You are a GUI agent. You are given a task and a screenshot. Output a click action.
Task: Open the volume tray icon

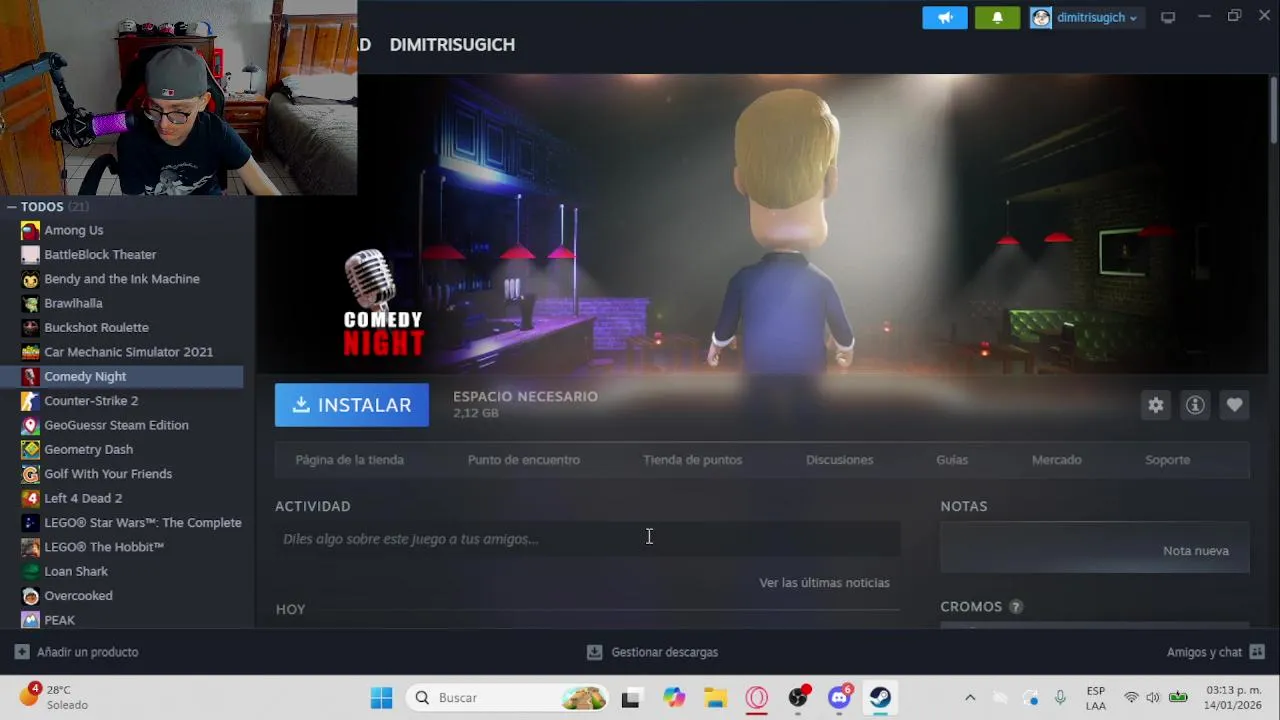tap(1153, 698)
